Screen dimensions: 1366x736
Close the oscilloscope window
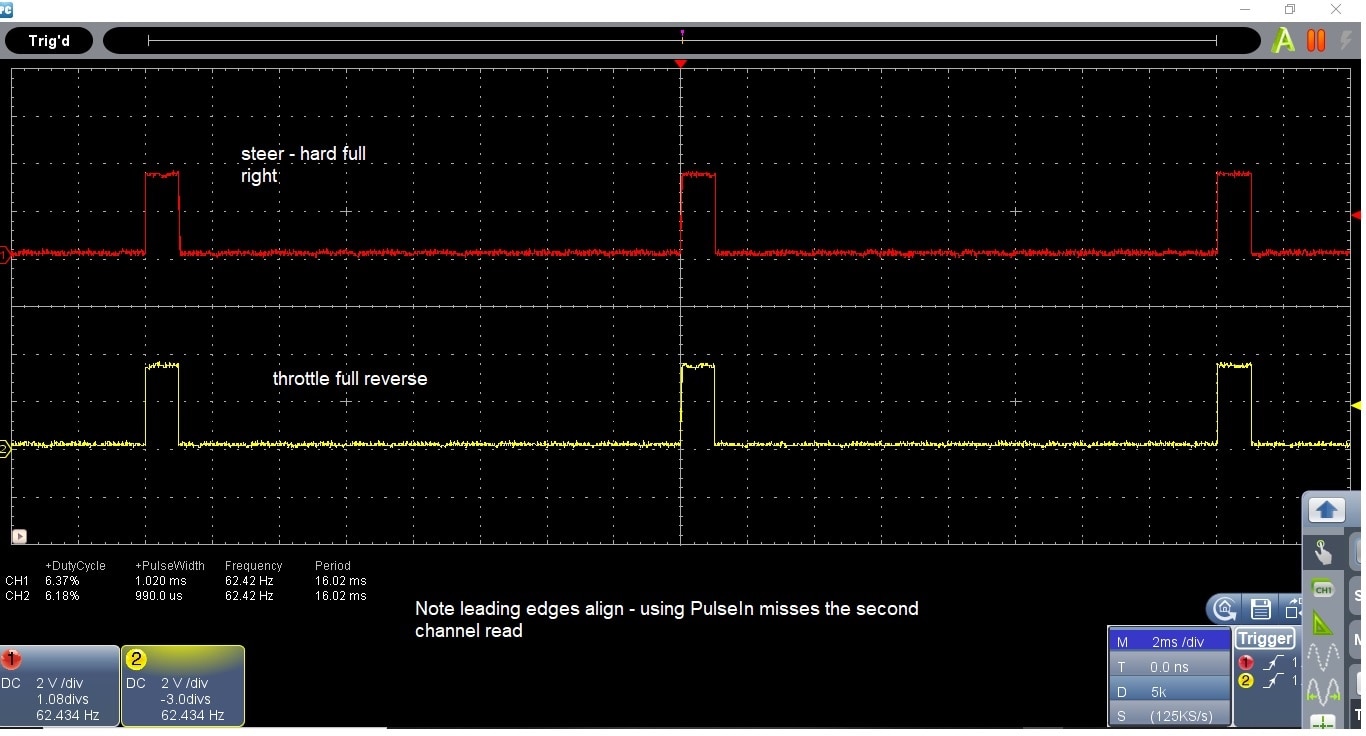coord(1336,9)
